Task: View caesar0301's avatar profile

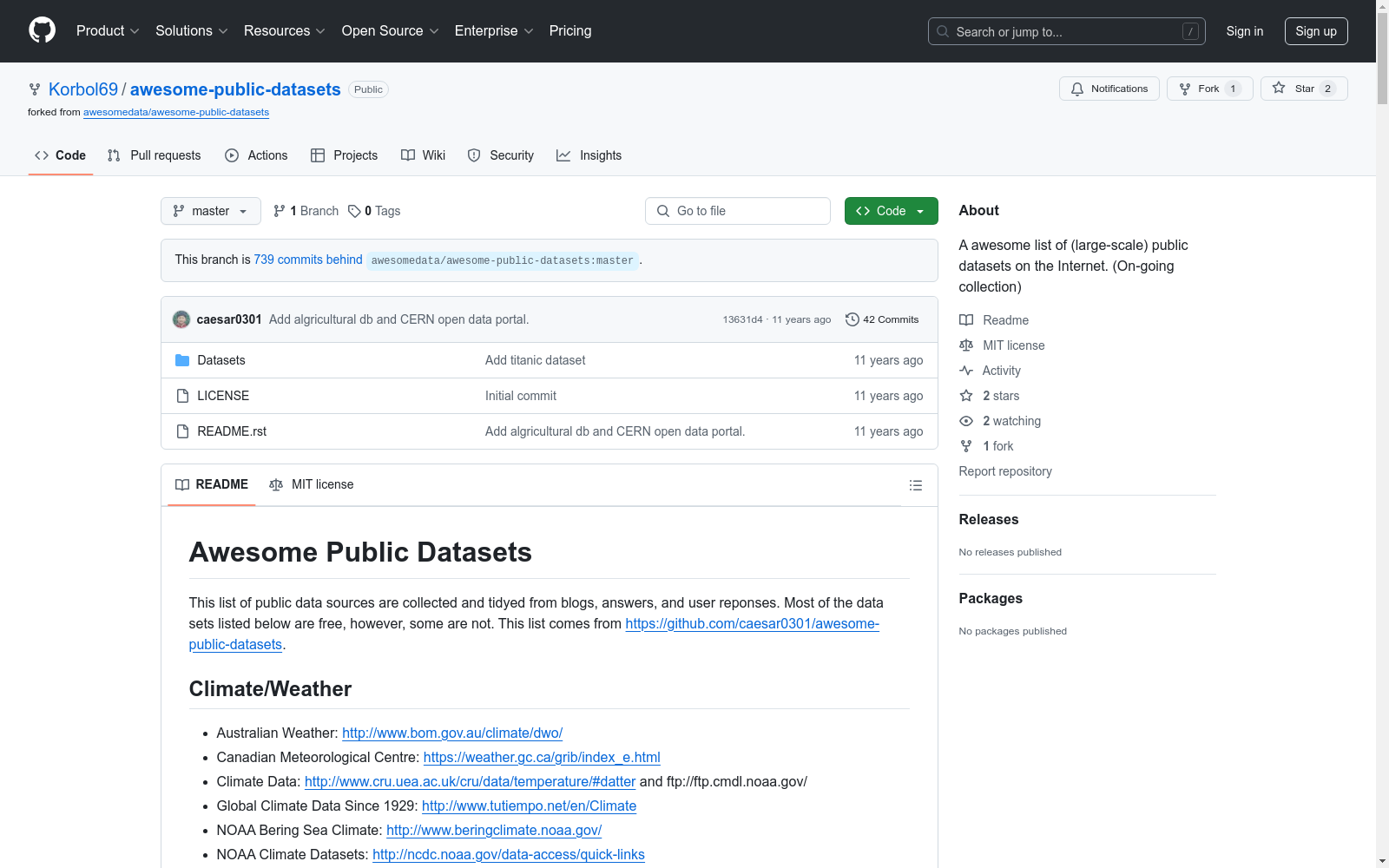Action: pyautogui.click(x=181, y=319)
